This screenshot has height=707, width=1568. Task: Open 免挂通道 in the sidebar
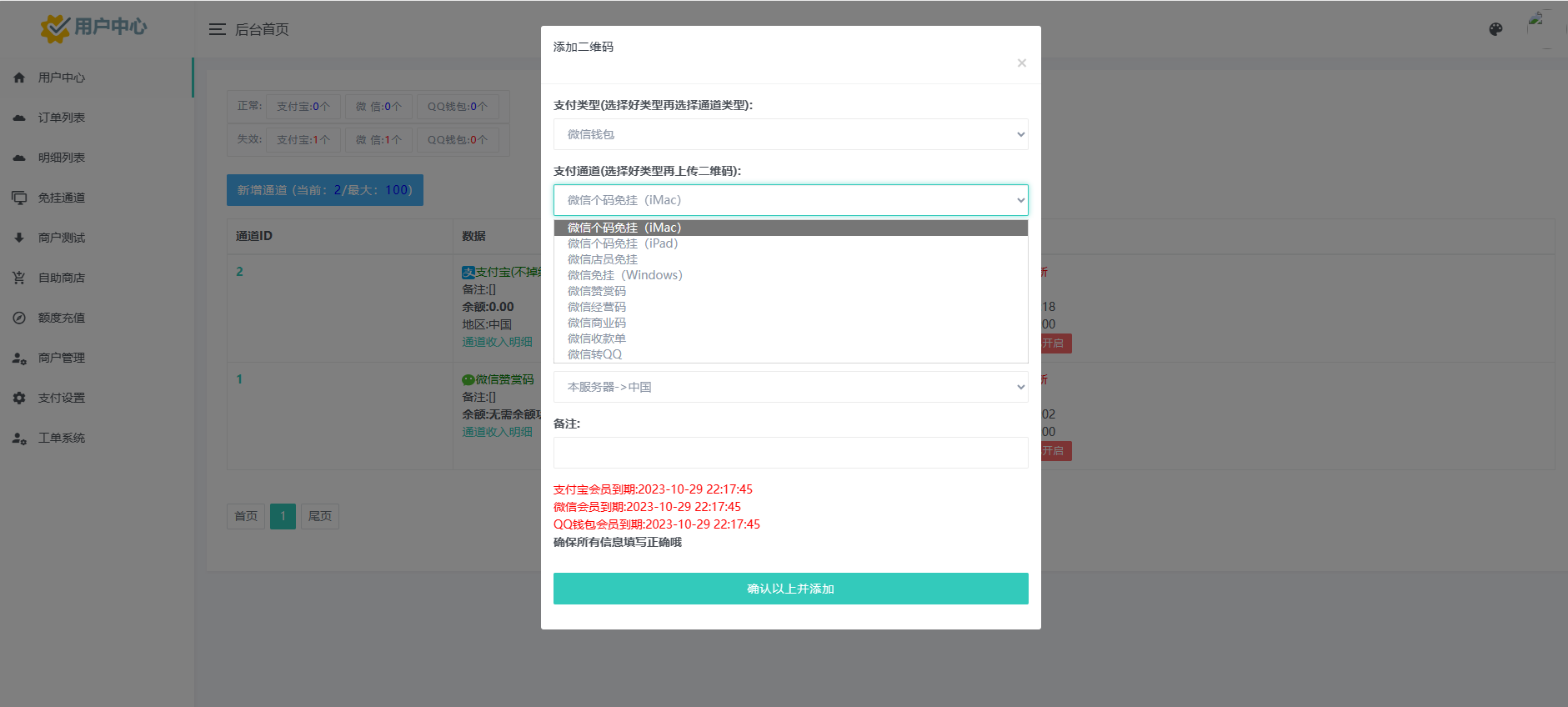(97, 198)
